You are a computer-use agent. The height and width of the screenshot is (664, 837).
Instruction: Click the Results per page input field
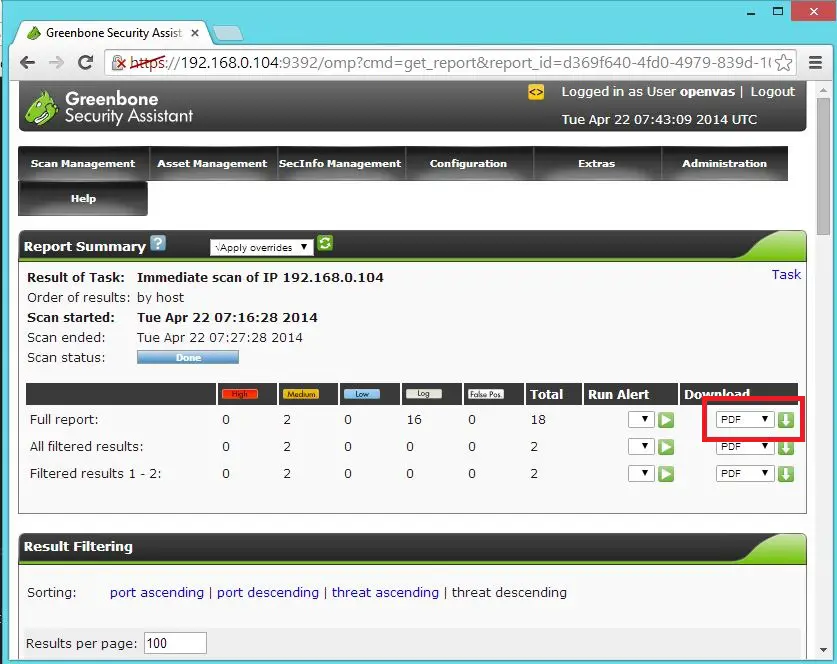coord(175,644)
